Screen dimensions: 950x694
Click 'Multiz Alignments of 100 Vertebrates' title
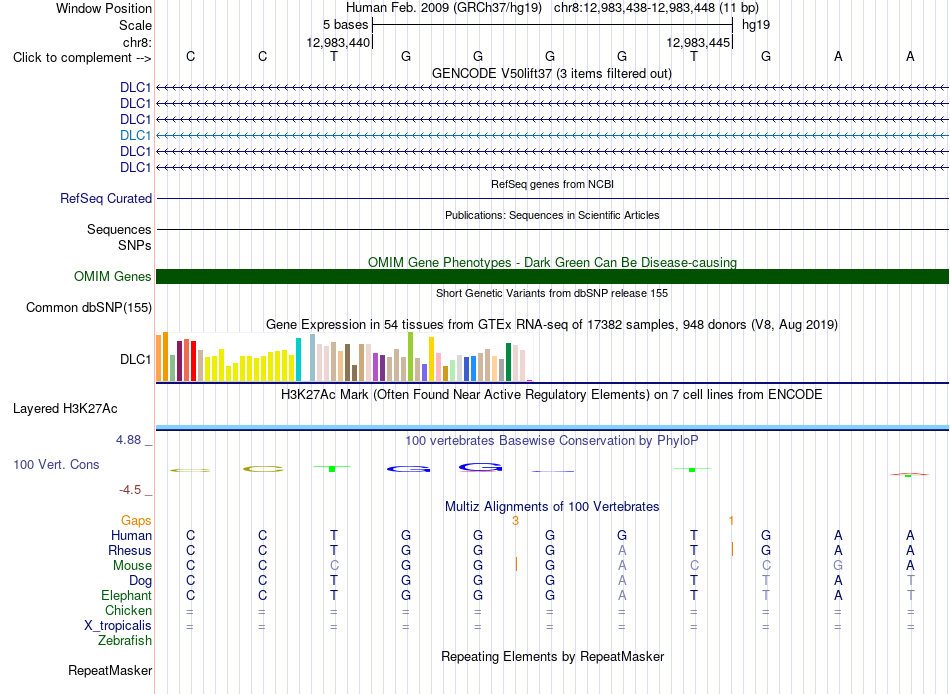(552, 507)
